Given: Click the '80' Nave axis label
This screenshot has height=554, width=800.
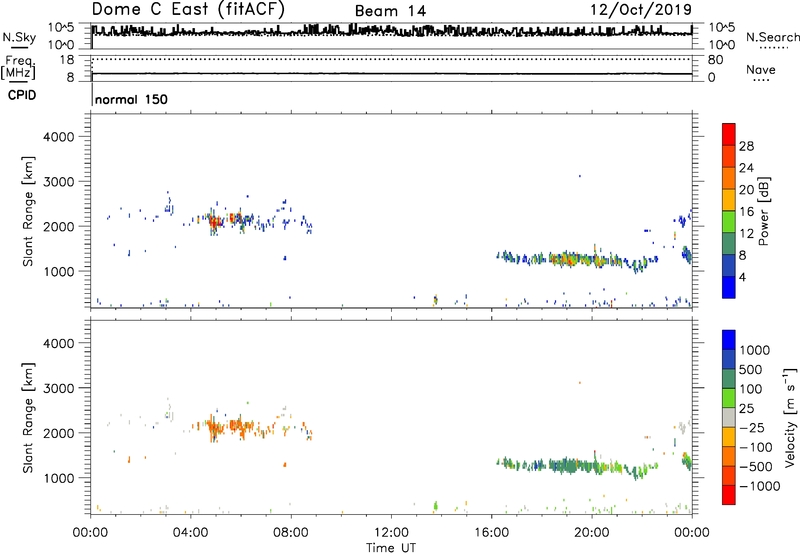Looking at the screenshot, I should (x=715, y=60).
